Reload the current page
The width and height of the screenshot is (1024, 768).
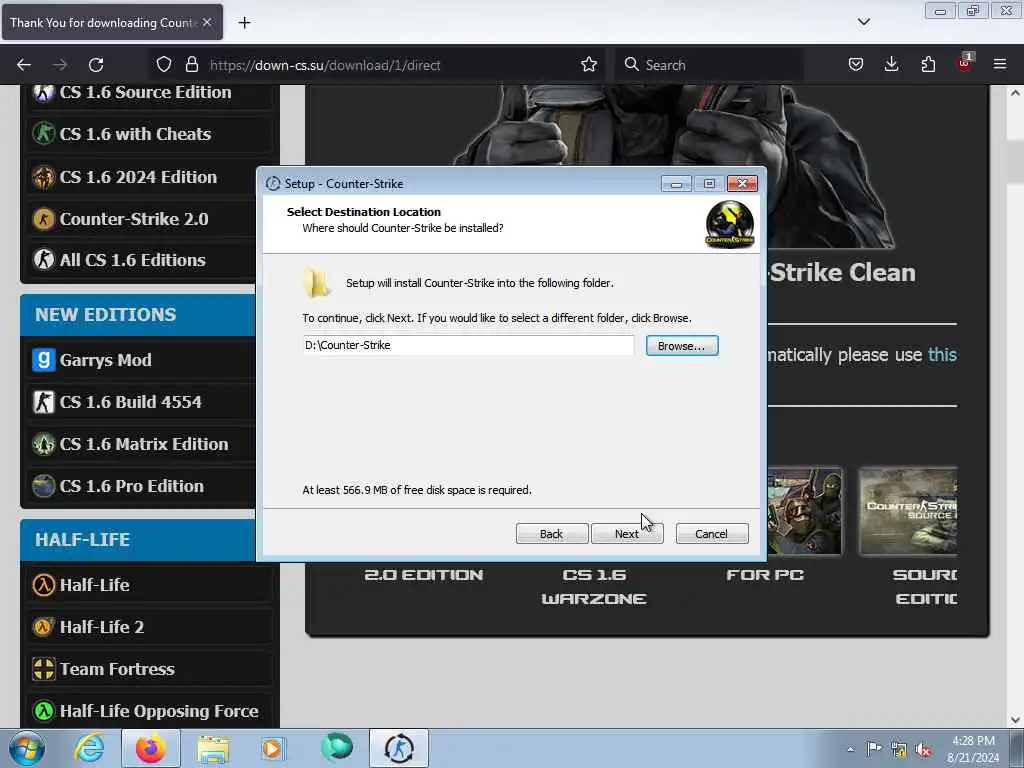(x=96, y=65)
